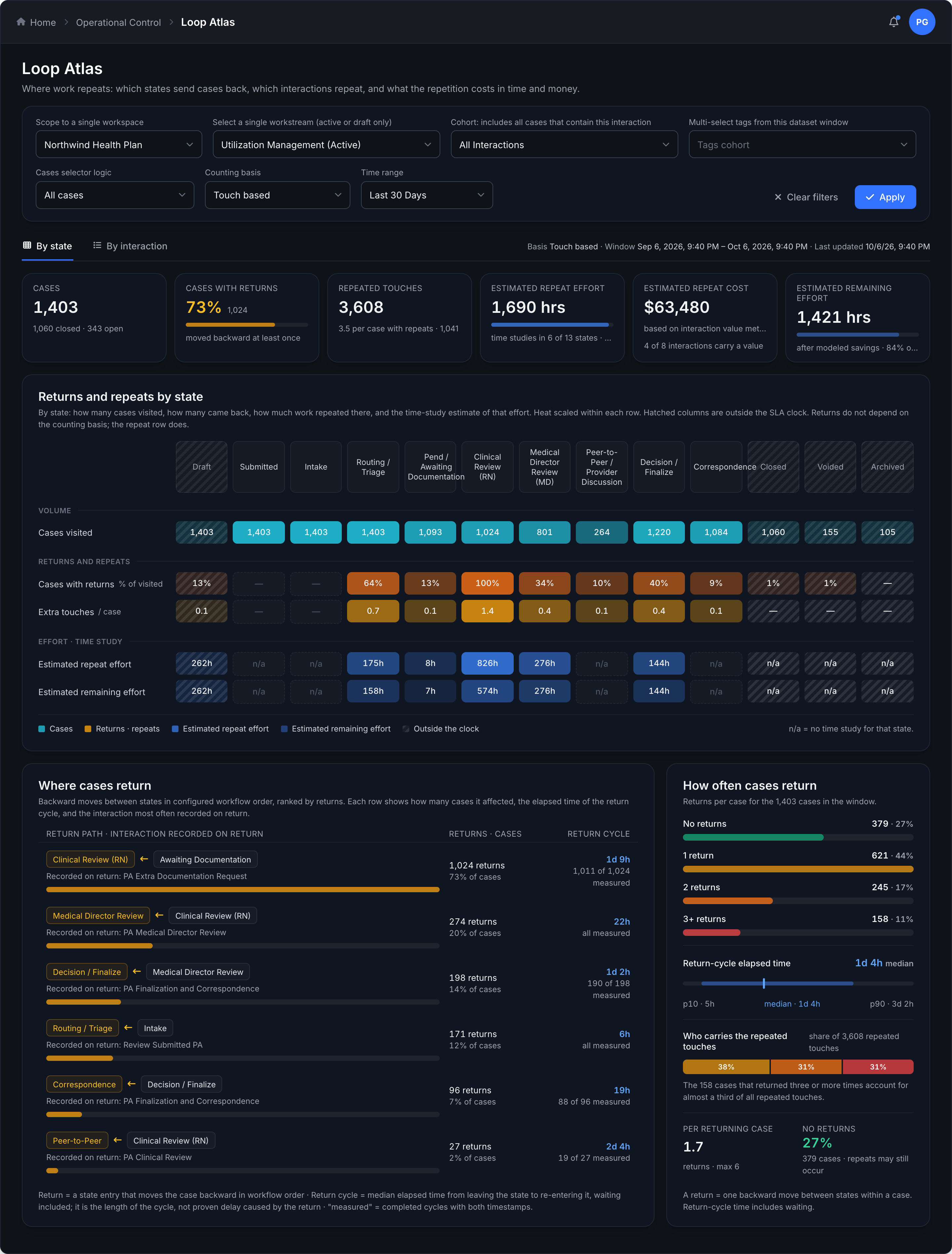952x1254 pixels.
Task: Apply the selected filters
Action: pyautogui.click(x=885, y=197)
